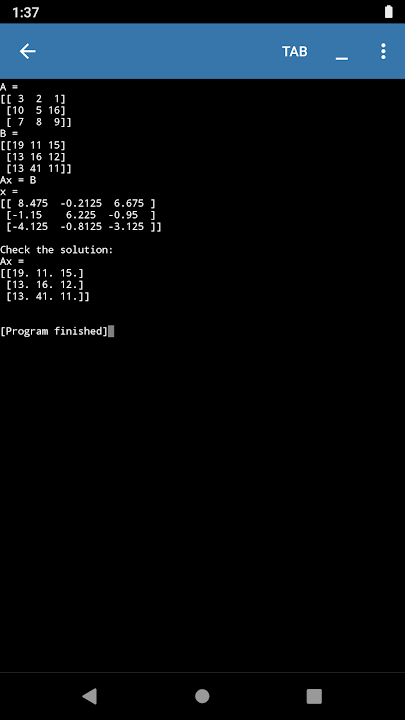Tap the 'B =' label line
Image resolution: width=405 pixels, height=720 pixels.
(x=9, y=134)
